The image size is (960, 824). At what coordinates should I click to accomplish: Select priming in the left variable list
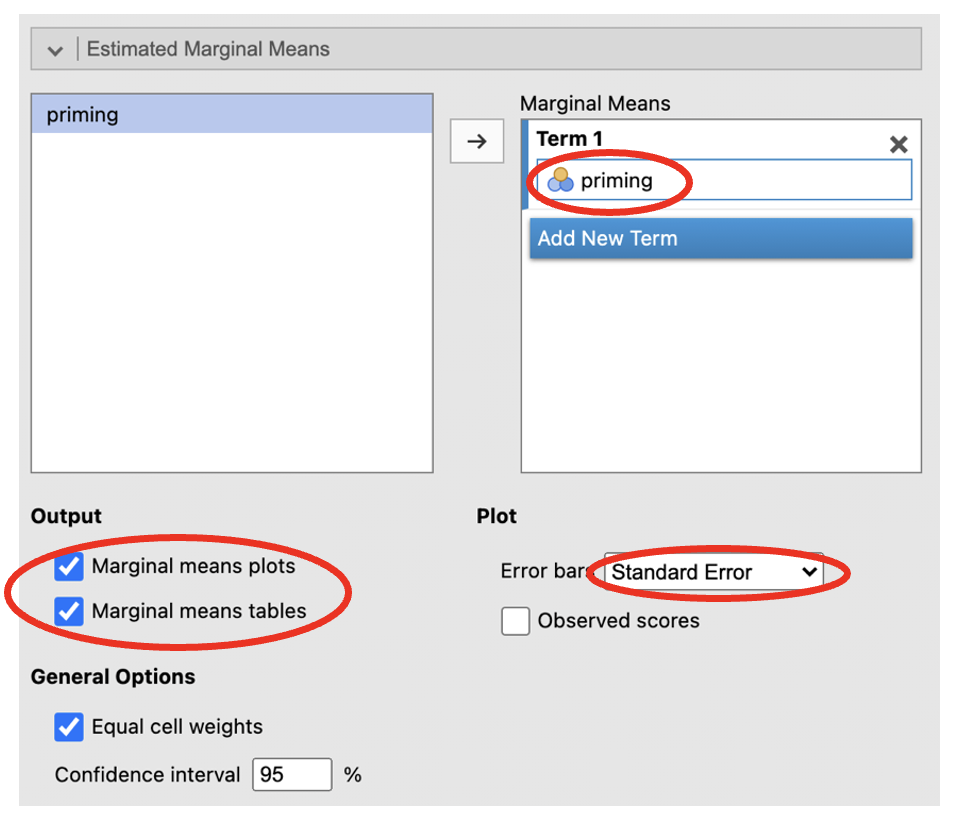(82, 115)
